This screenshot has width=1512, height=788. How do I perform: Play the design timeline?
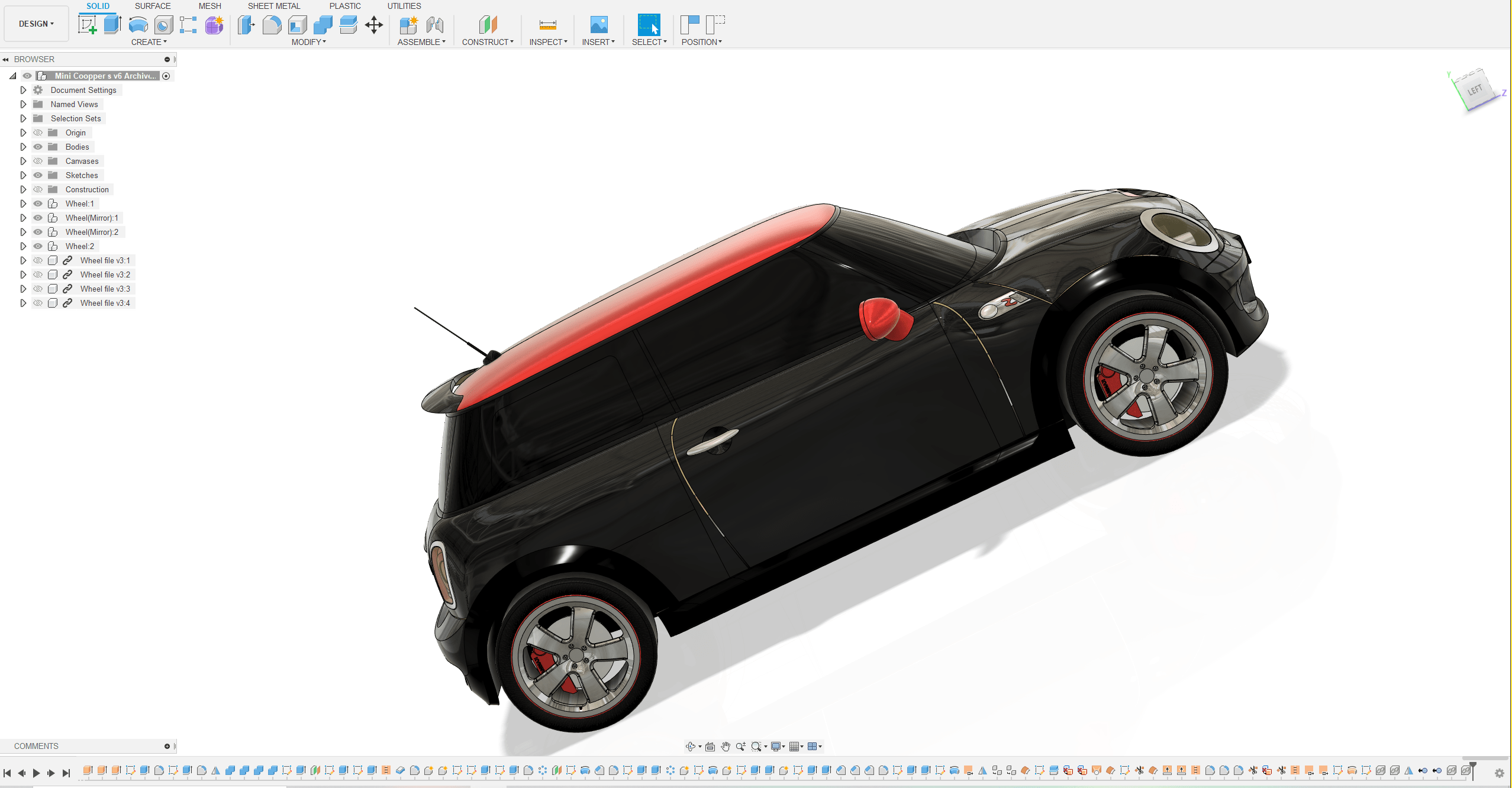point(36,773)
